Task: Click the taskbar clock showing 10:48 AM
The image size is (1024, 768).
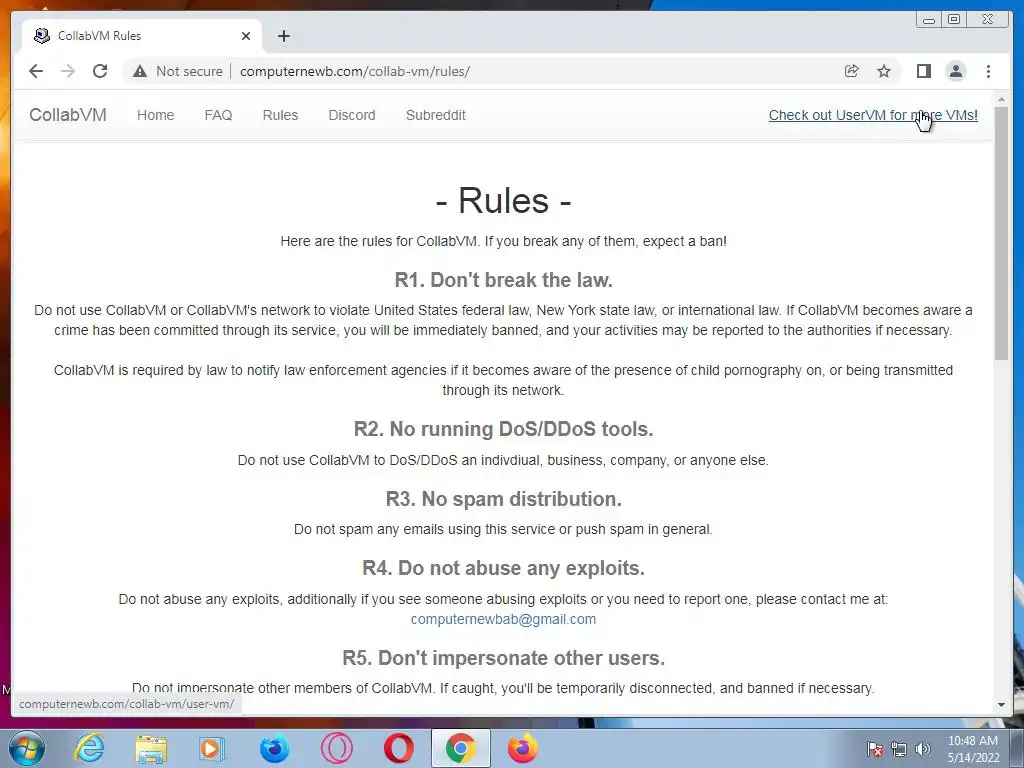Action: coord(973,749)
